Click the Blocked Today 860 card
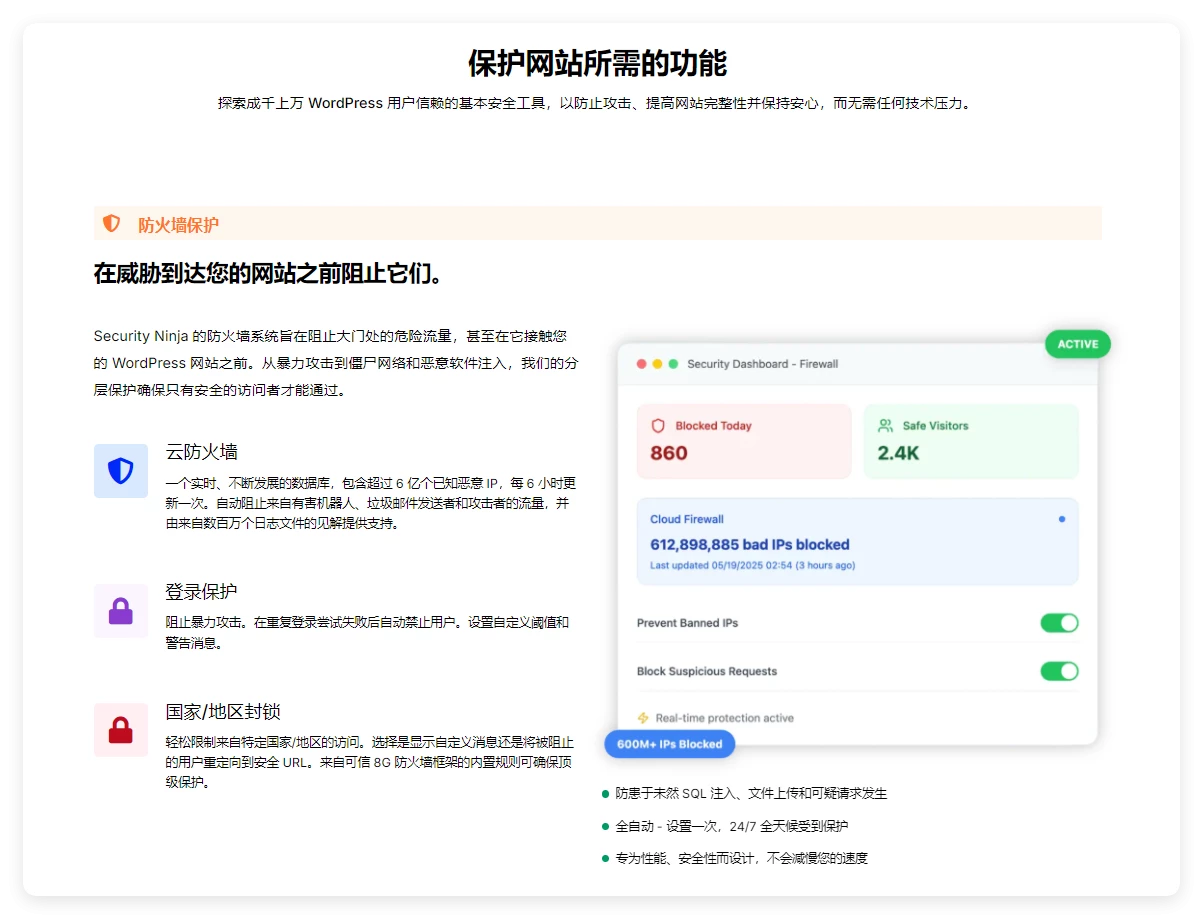 pyautogui.click(x=744, y=441)
